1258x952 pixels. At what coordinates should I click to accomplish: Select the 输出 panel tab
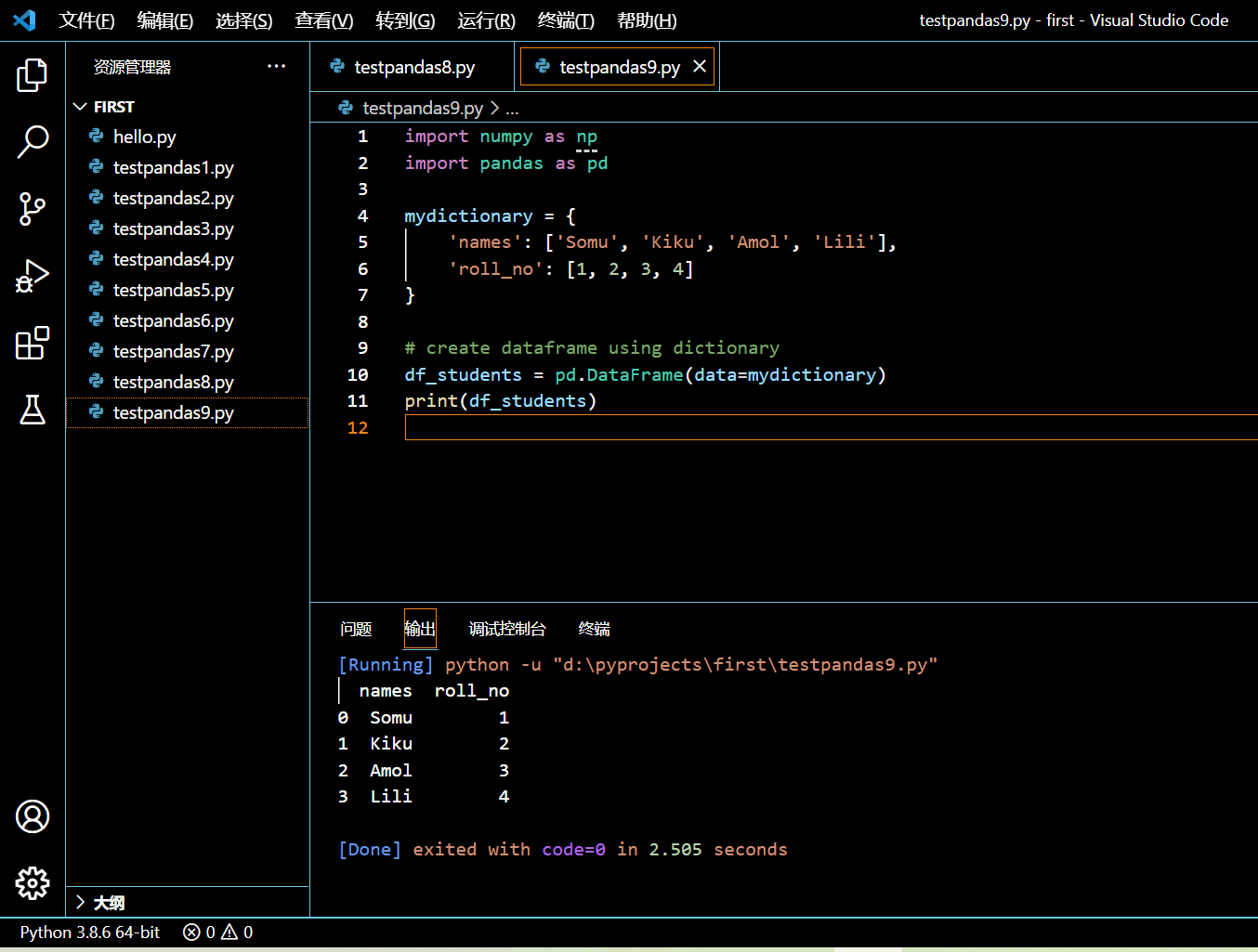[x=420, y=629]
